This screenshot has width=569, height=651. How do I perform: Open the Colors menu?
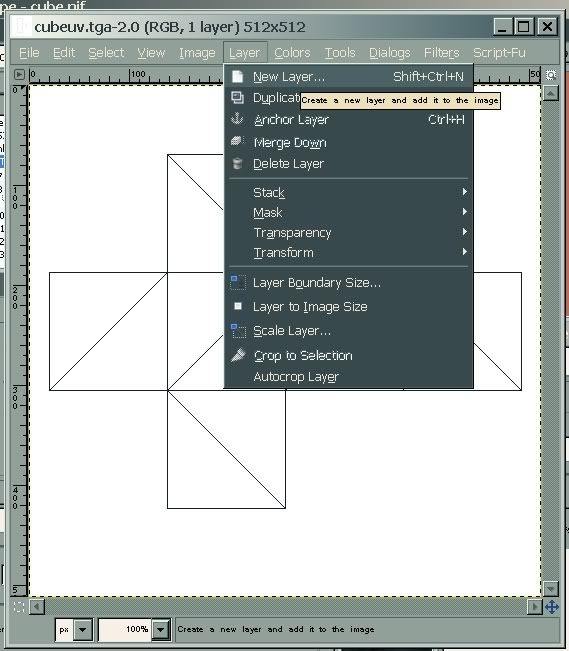(292, 53)
